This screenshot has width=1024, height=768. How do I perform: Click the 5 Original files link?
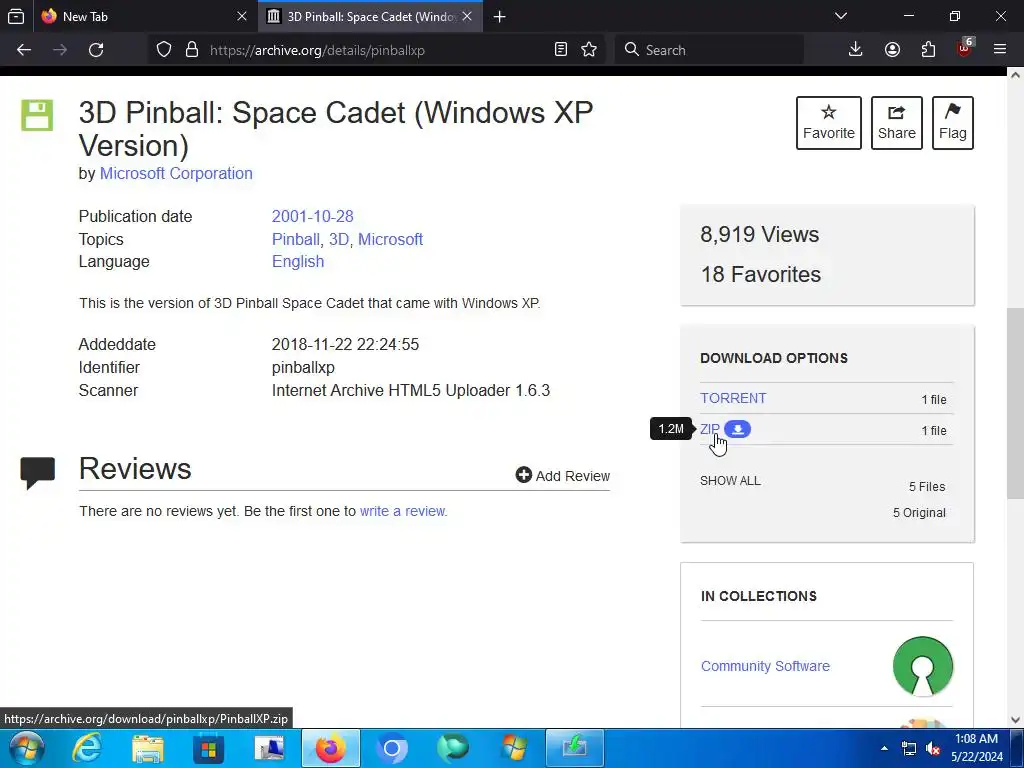[x=919, y=513]
